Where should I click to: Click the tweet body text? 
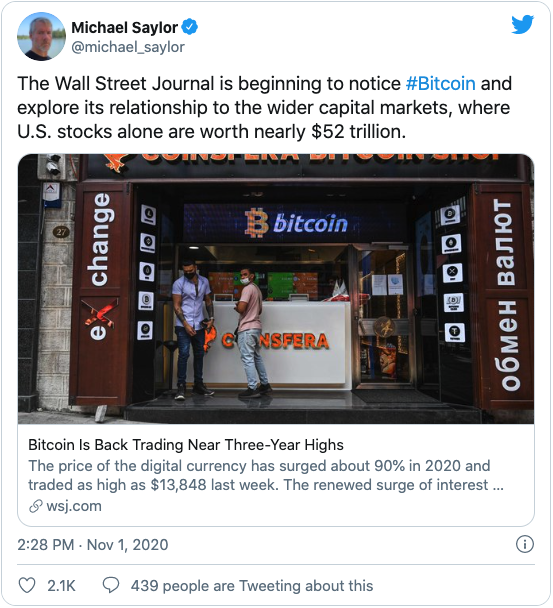click(x=264, y=108)
